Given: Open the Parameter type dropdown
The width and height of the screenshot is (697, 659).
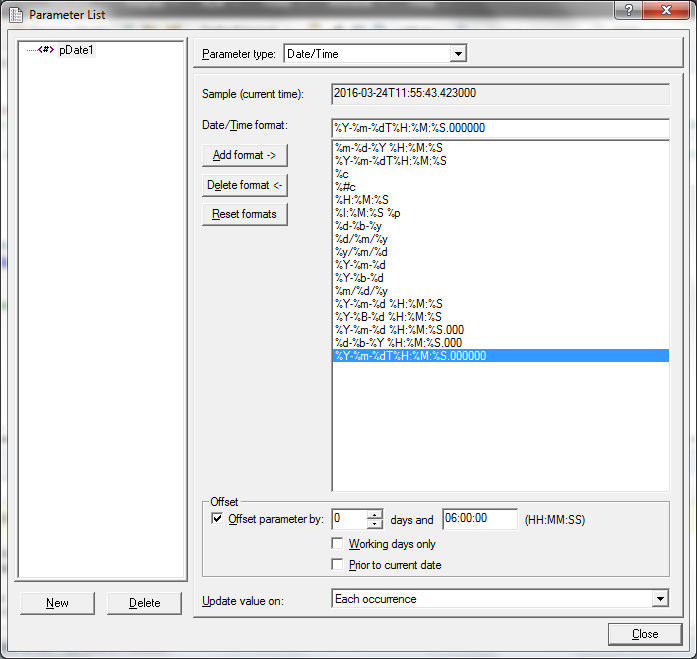Looking at the screenshot, I should [x=458, y=54].
